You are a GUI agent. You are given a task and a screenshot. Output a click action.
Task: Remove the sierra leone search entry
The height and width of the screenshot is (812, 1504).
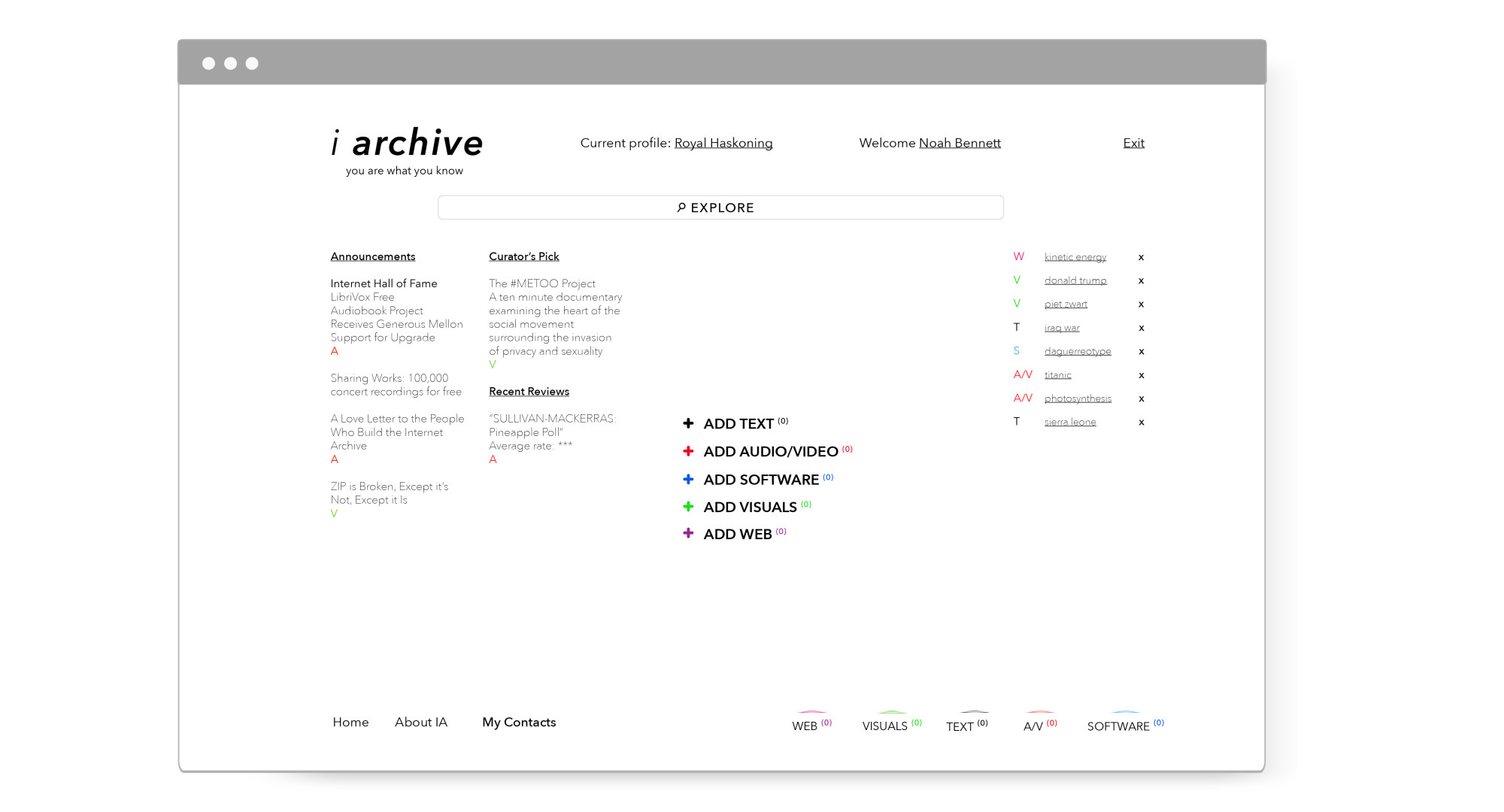1141,423
